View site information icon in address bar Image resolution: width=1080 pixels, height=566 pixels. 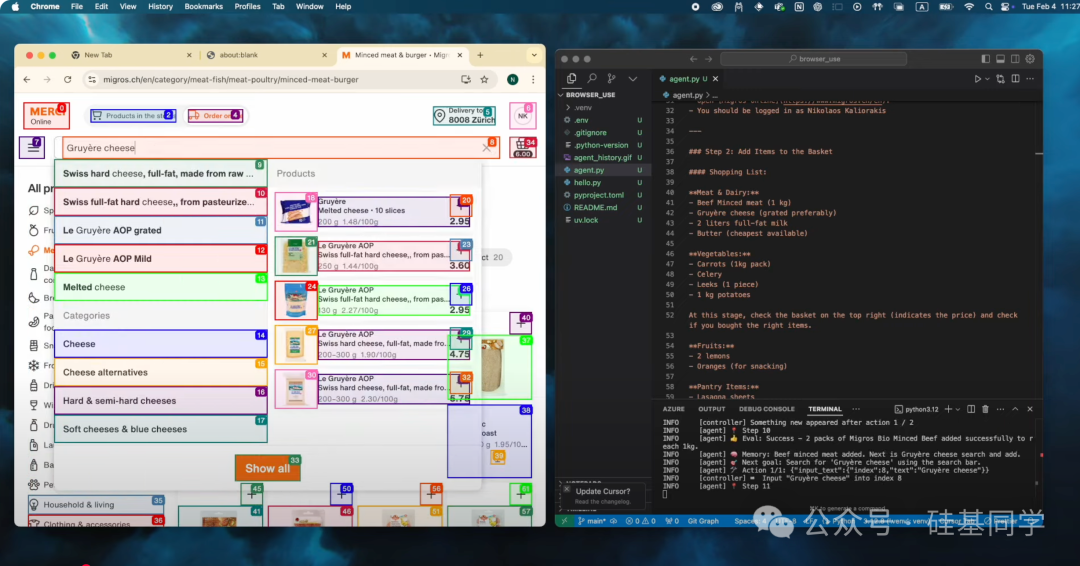tap(92, 79)
